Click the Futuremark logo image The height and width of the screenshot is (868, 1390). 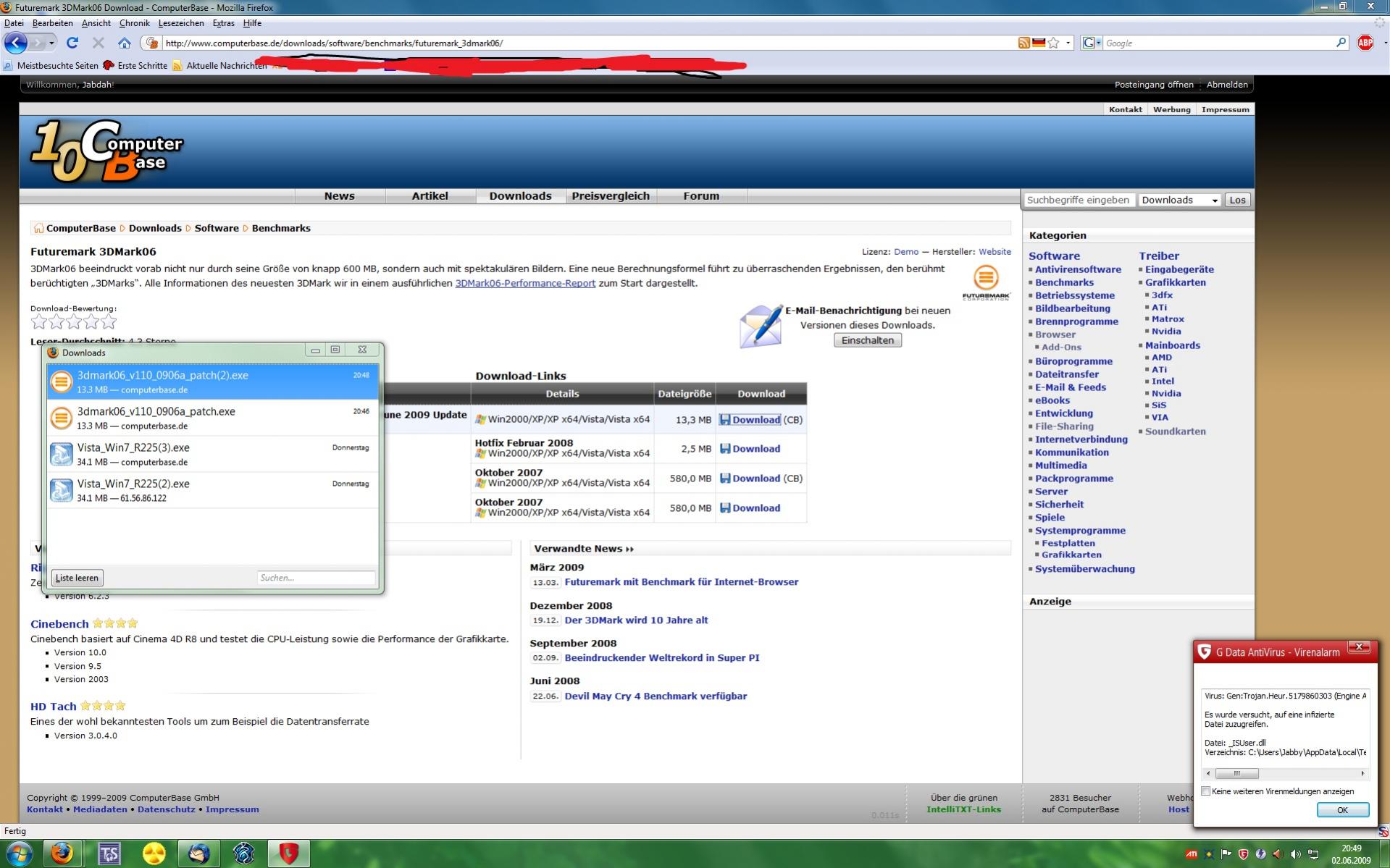[986, 282]
